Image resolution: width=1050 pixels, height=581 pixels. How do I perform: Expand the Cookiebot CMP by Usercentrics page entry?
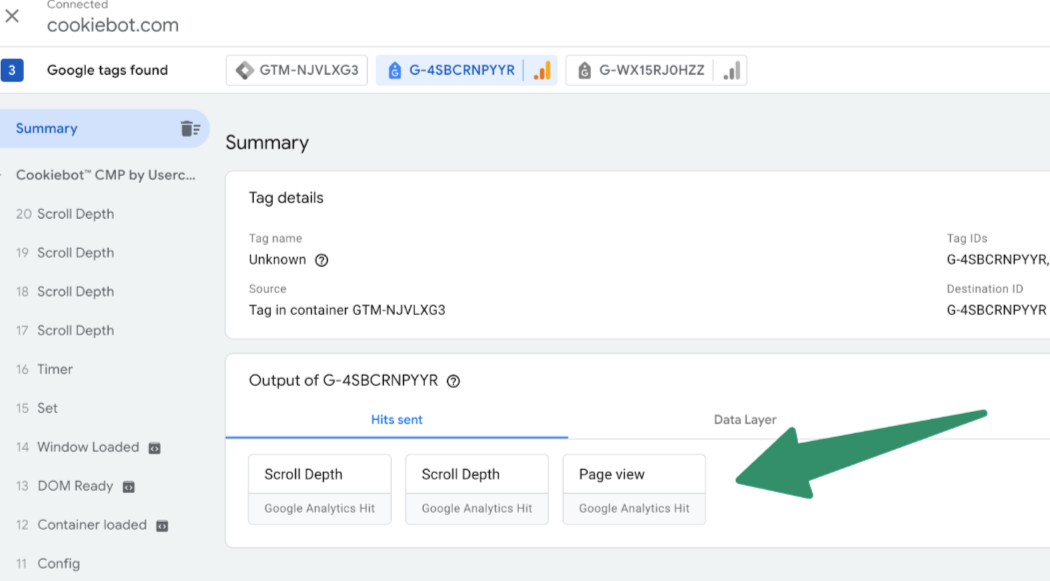pyautogui.click(x=104, y=175)
